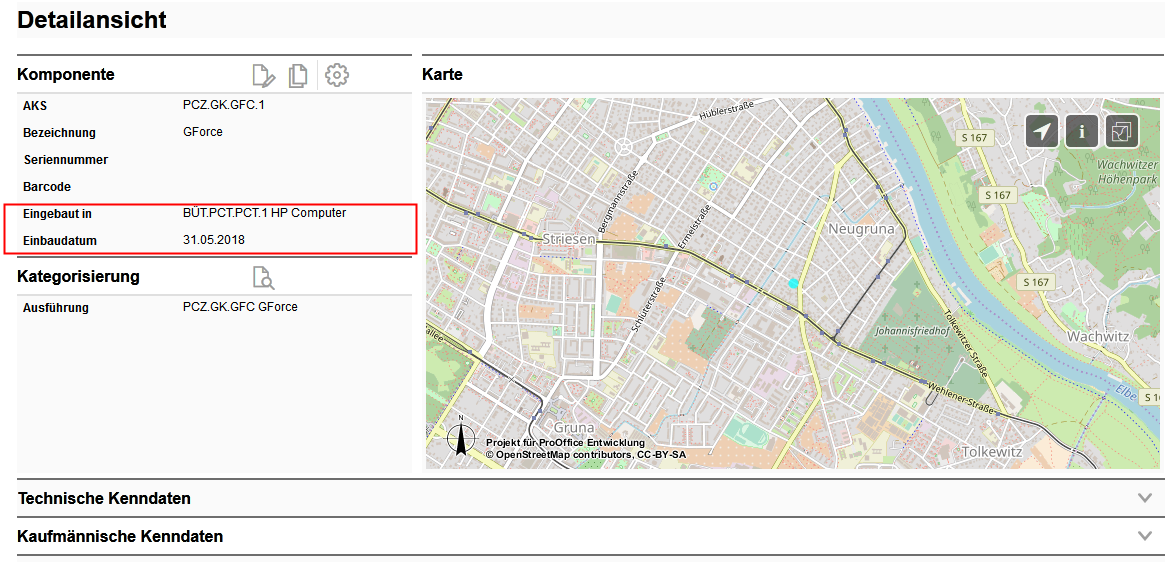Click the Einbaudatum 31.05.2018 value
This screenshot has height=562, width=1168.
(x=214, y=240)
